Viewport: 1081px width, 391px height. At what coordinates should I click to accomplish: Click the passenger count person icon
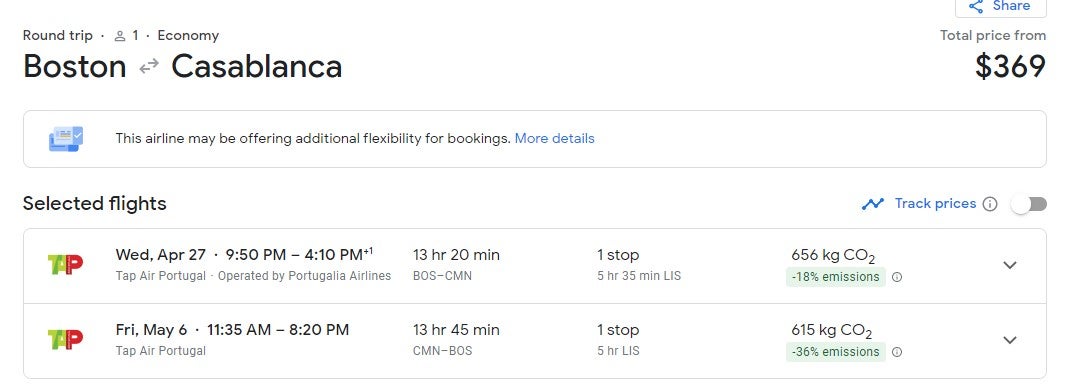click(x=120, y=36)
